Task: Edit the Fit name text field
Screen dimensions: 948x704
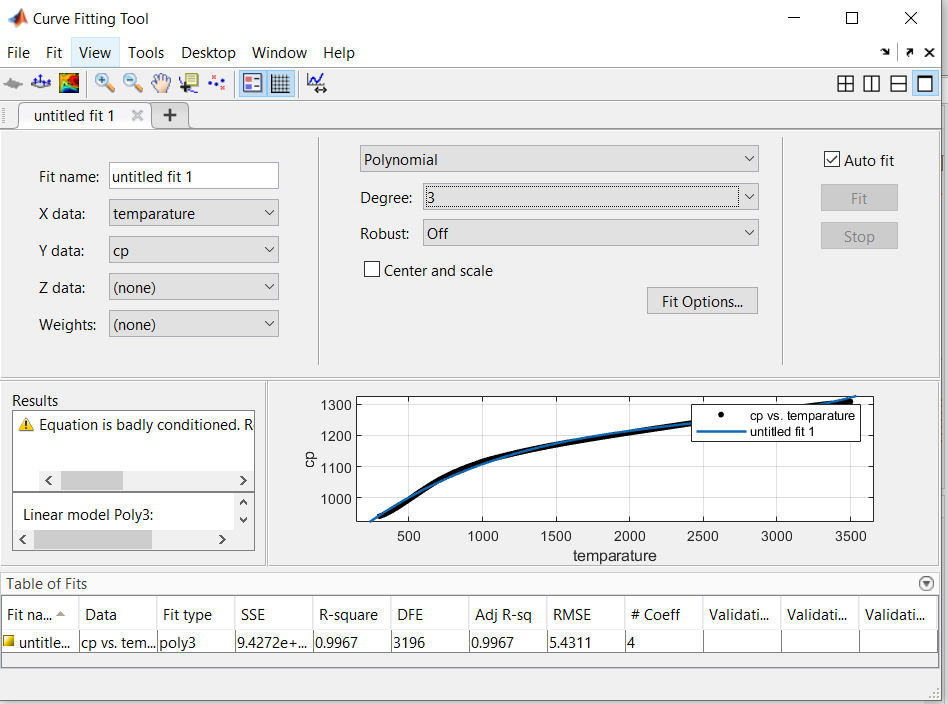Action: [193, 175]
